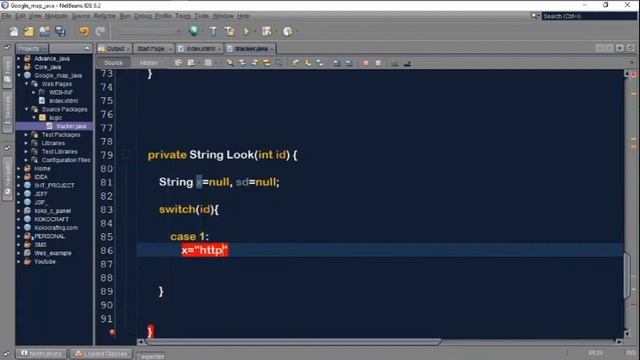Expand the WEB-INF folder
The image size is (640, 360).
(x=34, y=92)
